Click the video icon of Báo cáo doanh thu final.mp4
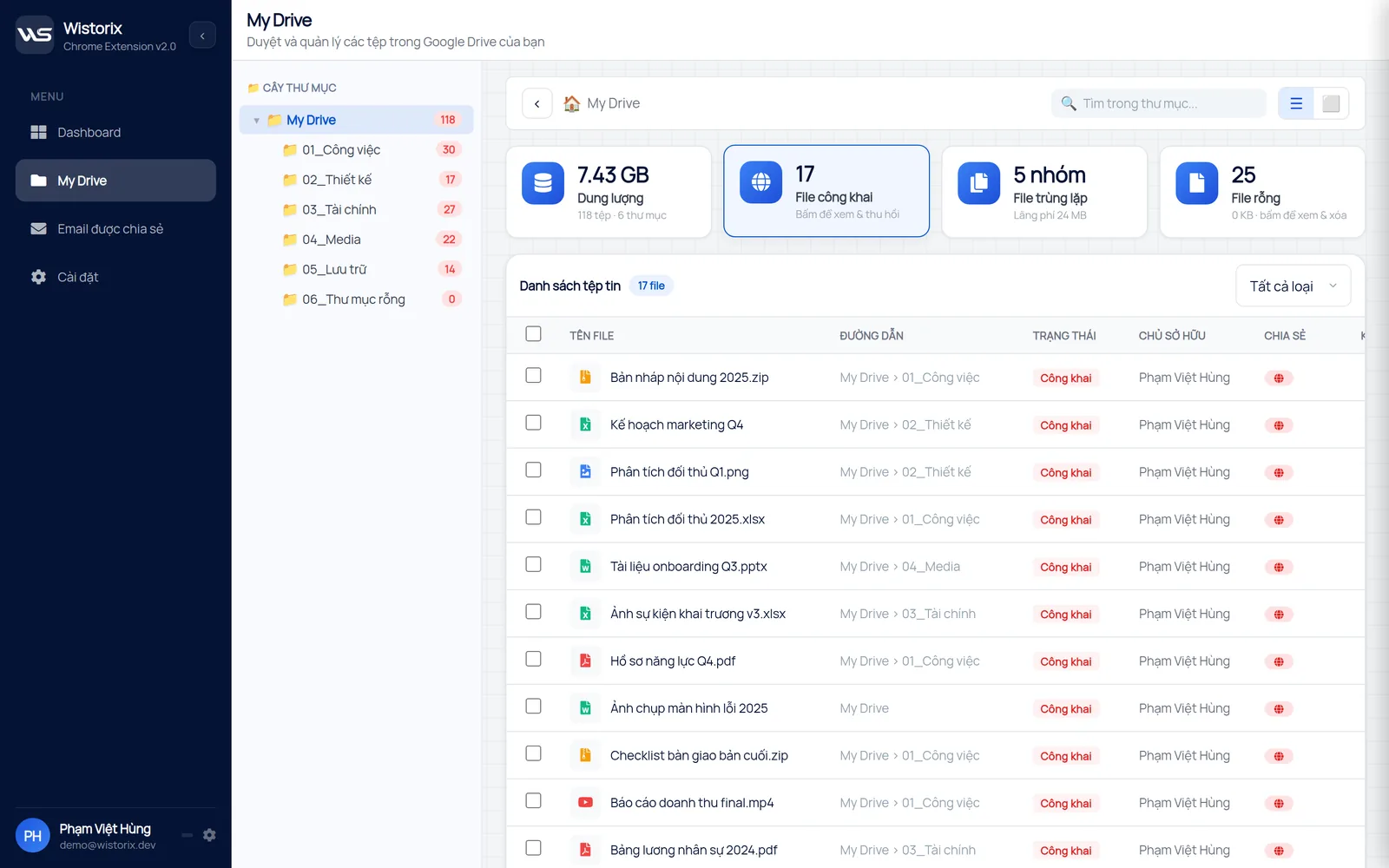 point(585,803)
